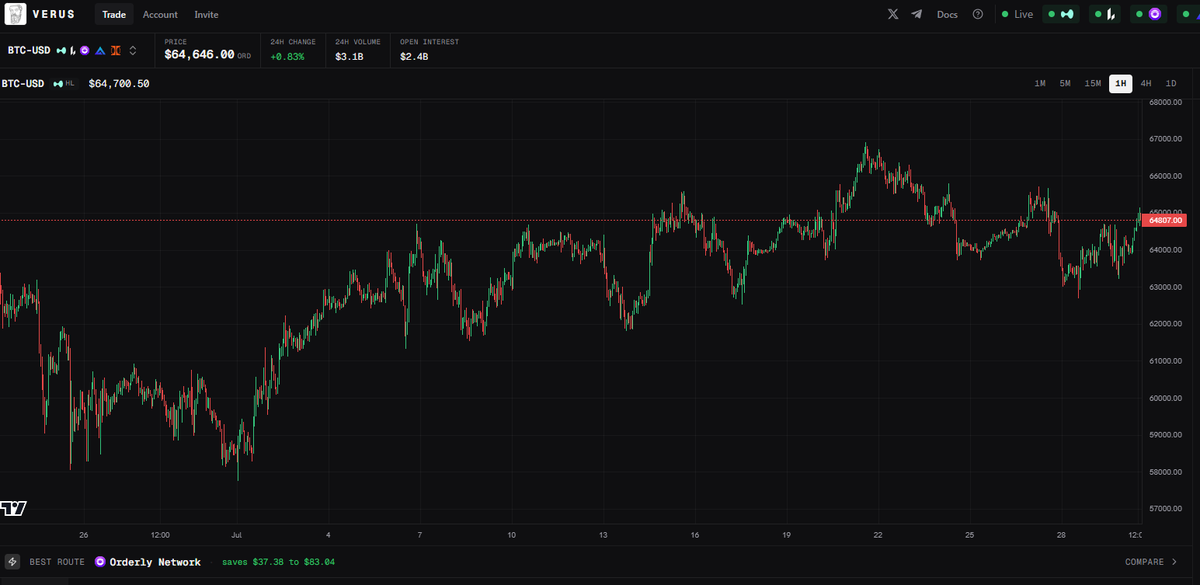Select the 1D chart timeframe
This screenshot has width=1200, height=585.
tap(1171, 84)
